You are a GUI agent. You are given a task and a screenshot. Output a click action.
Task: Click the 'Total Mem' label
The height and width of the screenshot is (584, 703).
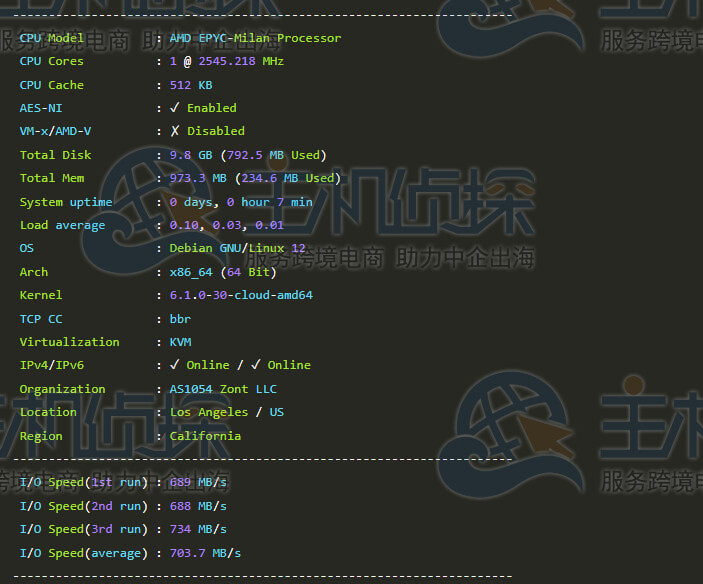coord(52,178)
